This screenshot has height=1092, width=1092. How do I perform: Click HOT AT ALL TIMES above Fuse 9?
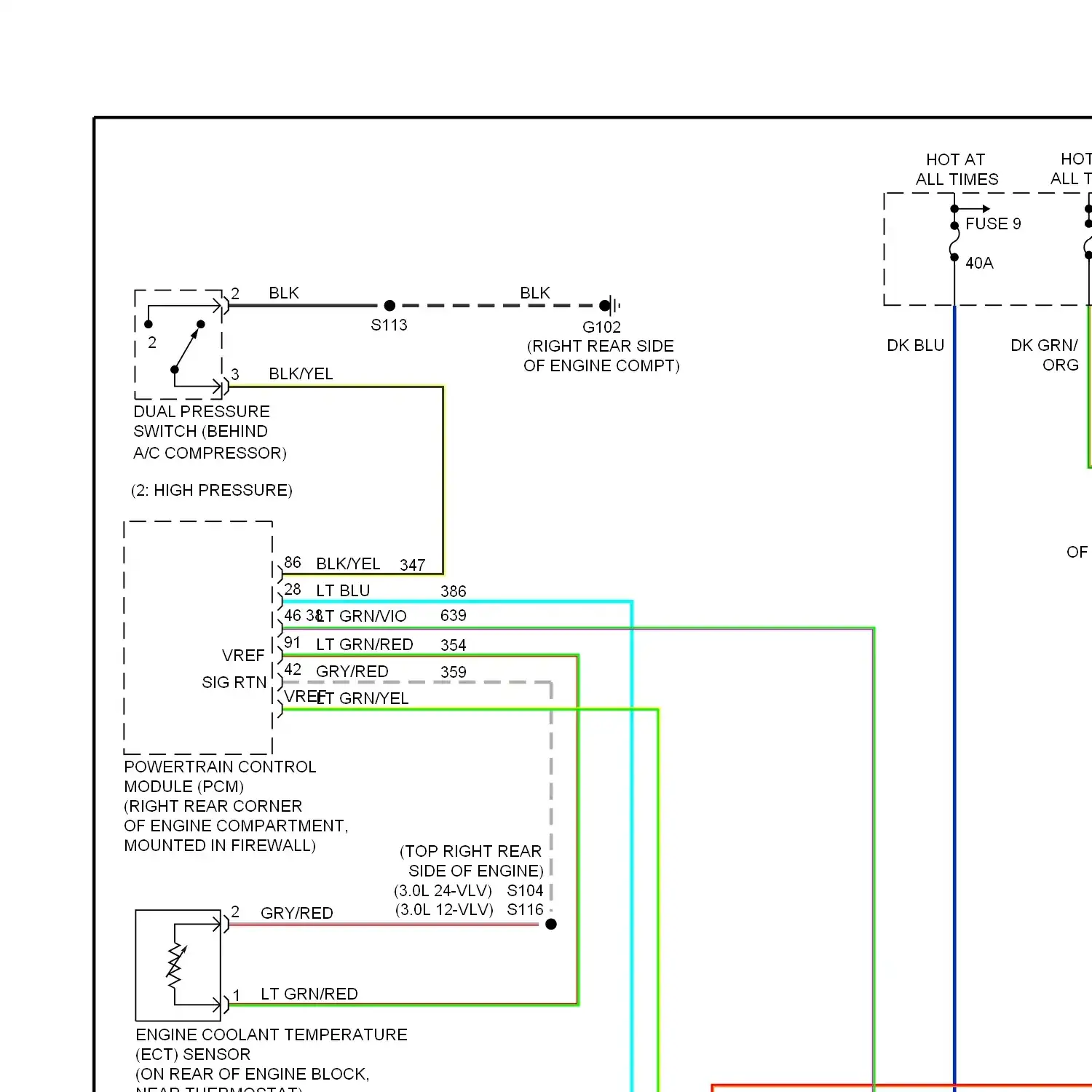tap(957, 169)
